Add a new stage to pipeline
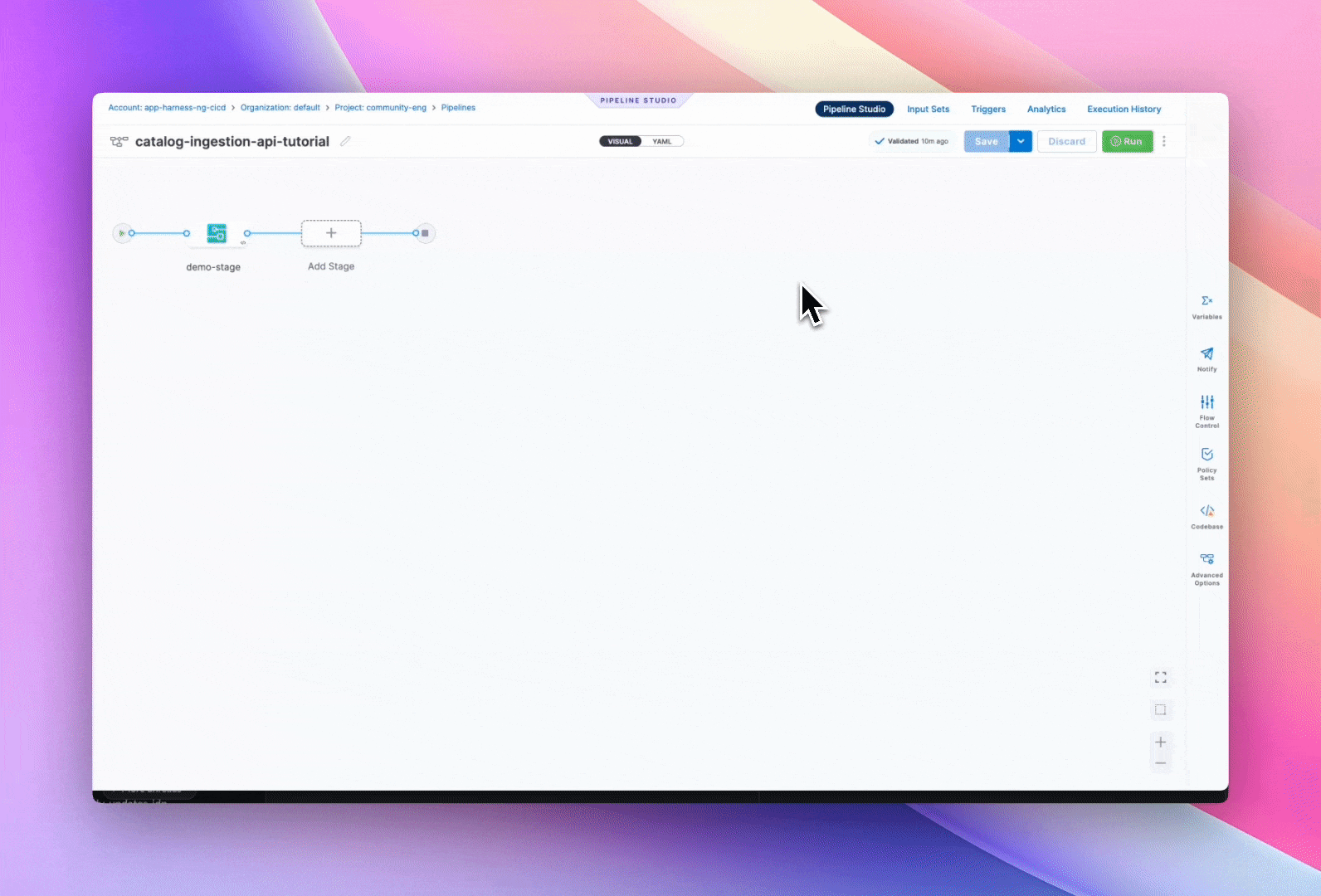This screenshot has height=896, width=1321. (x=331, y=234)
